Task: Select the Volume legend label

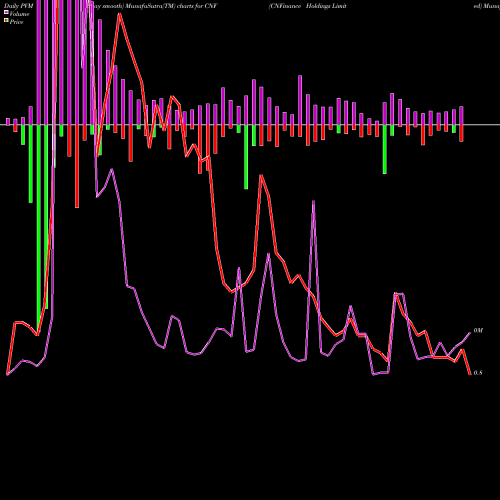Action: 19,14
